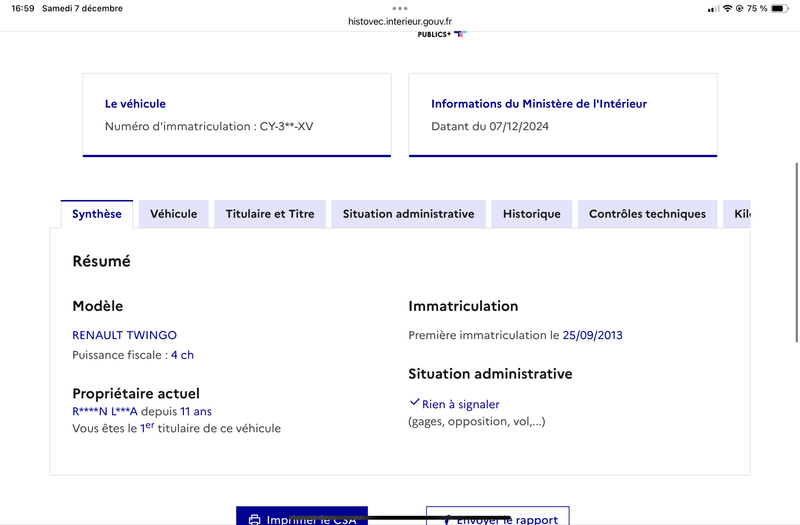Open the Titulaire et Titre tab
Image resolution: width=800 pixels, height=525 pixels.
(x=270, y=214)
